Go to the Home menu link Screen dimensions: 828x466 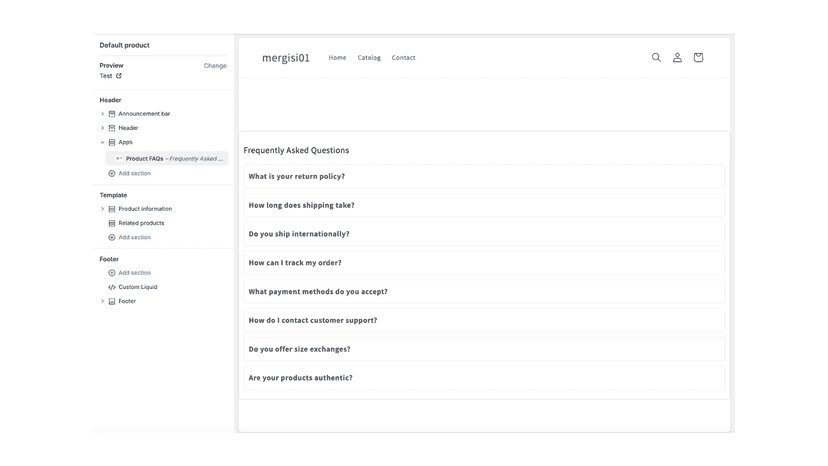point(337,58)
